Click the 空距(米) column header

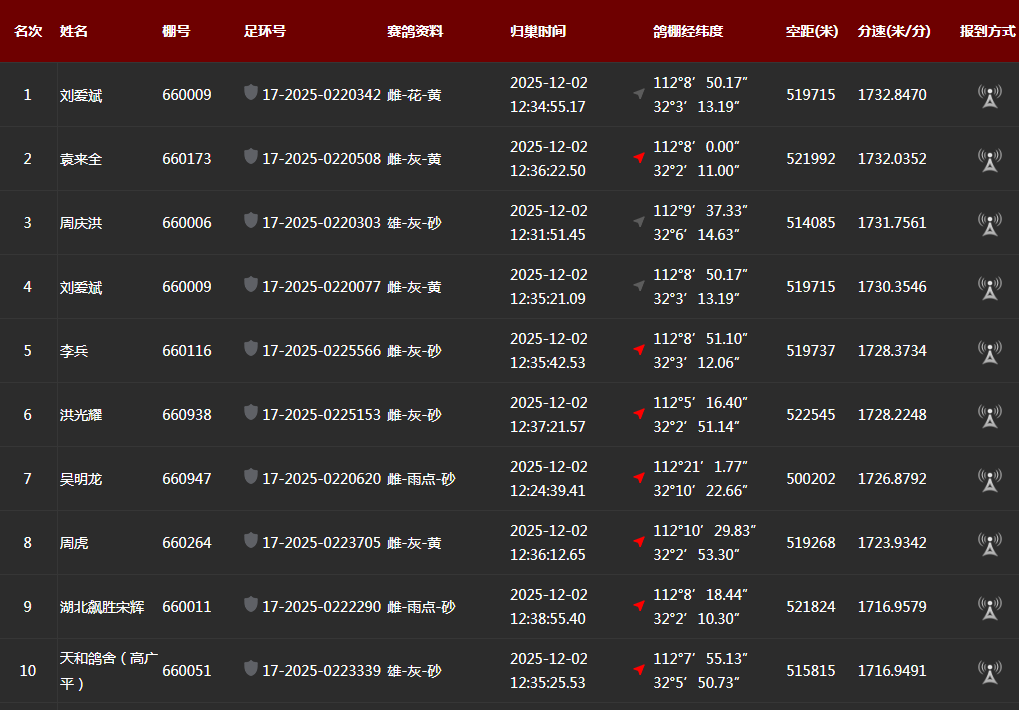(x=811, y=31)
